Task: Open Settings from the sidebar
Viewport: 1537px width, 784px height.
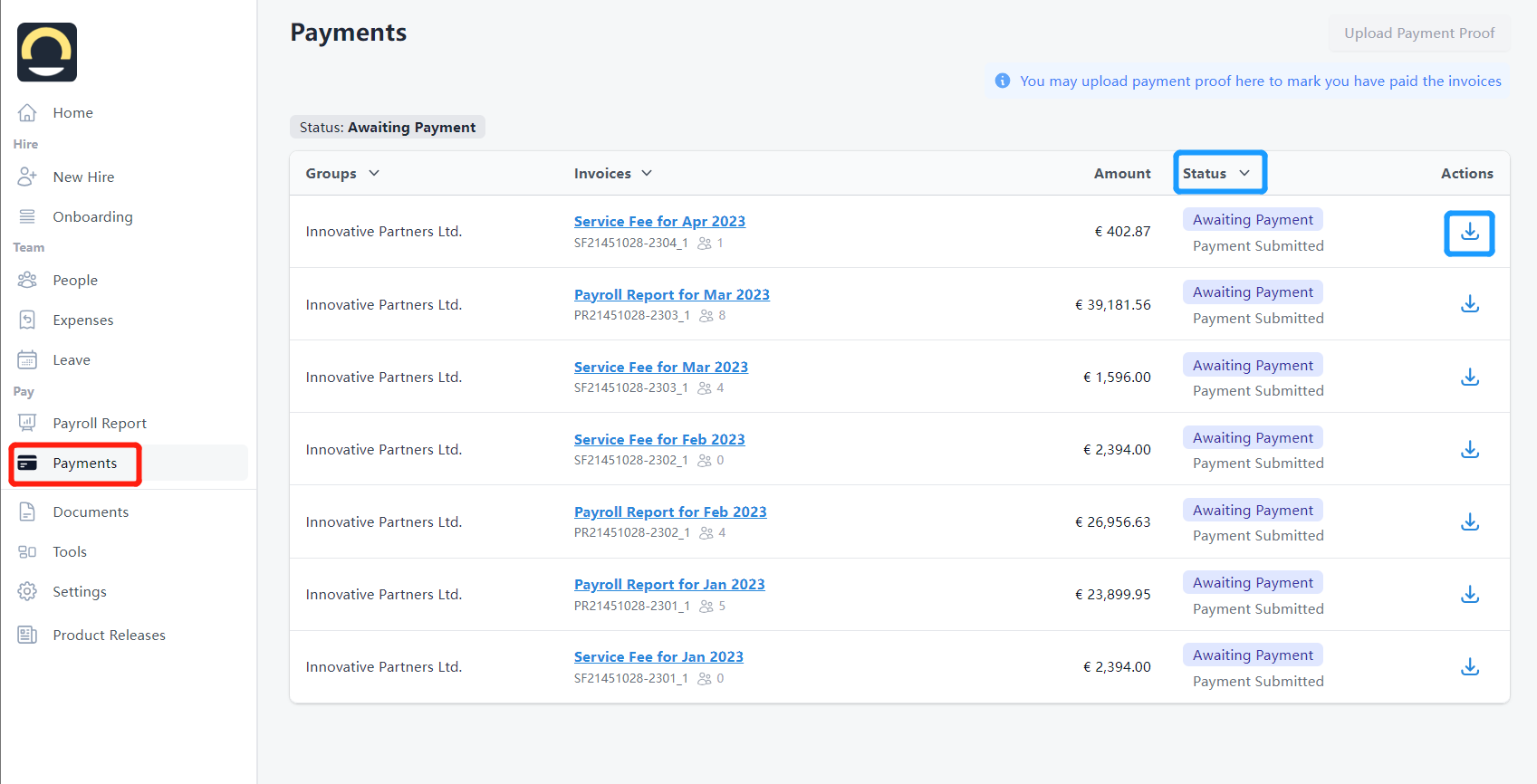Action: pyautogui.click(x=79, y=592)
